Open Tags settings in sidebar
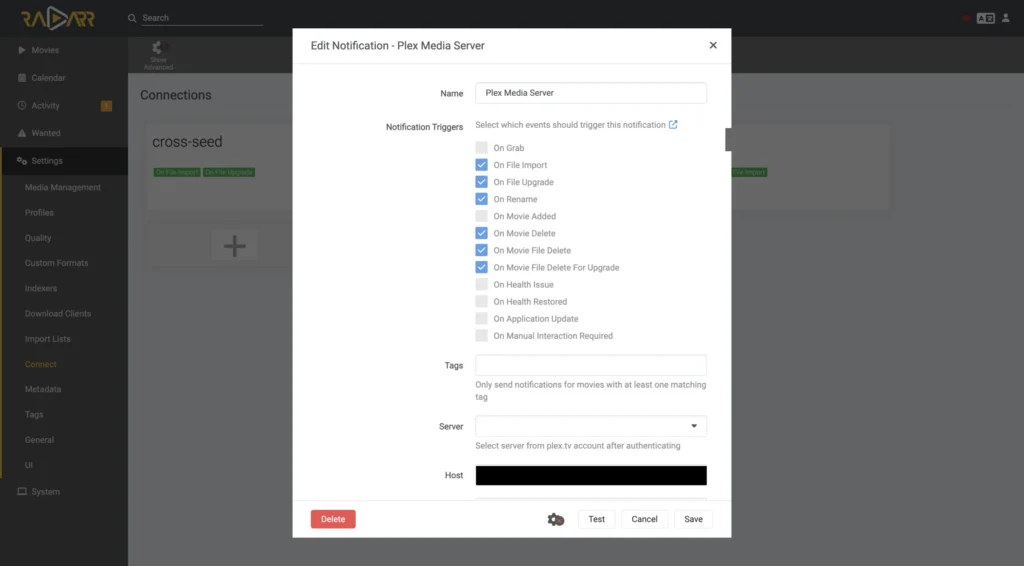 point(34,415)
